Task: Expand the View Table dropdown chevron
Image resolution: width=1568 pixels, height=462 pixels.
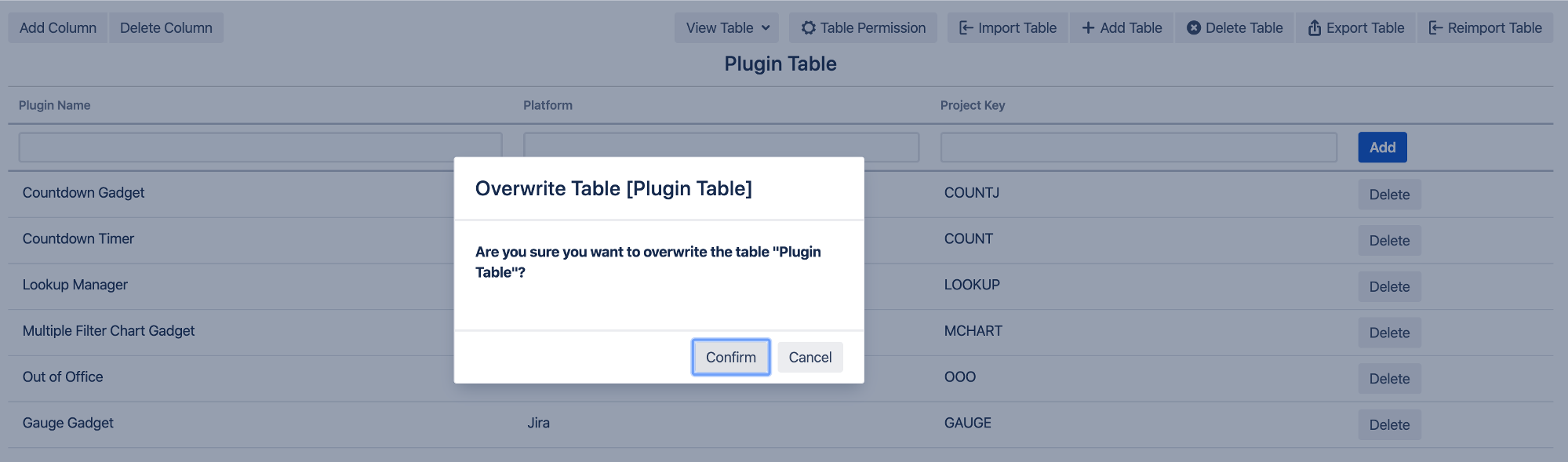Action: click(x=766, y=28)
